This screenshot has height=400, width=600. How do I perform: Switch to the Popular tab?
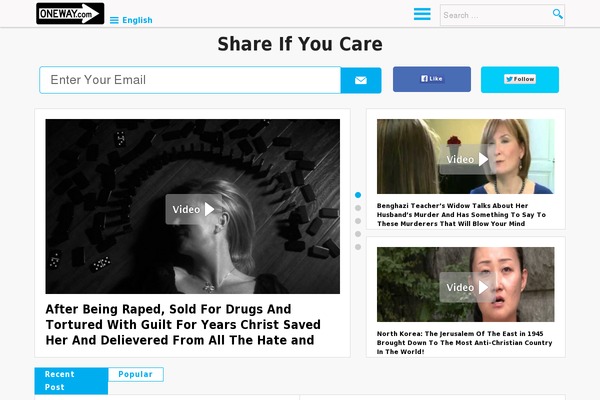point(135,374)
